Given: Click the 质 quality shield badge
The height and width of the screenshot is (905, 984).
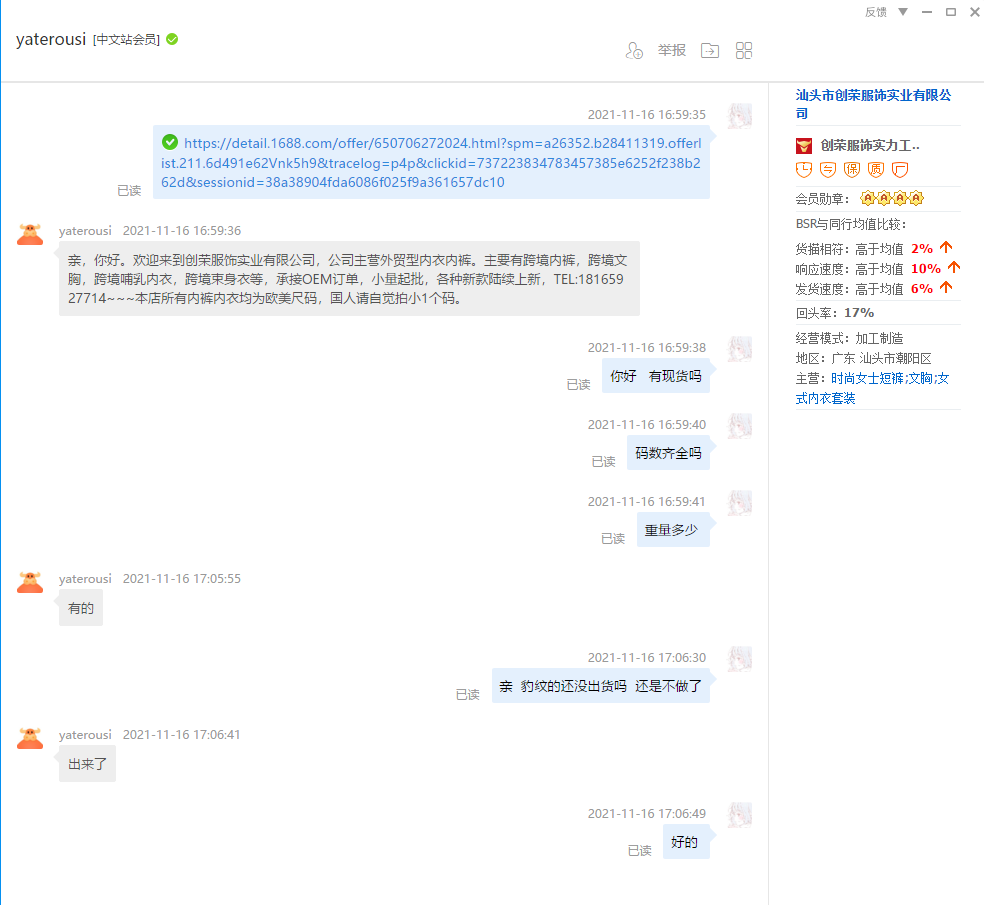Looking at the screenshot, I should pyautogui.click(x=875, y=169).
